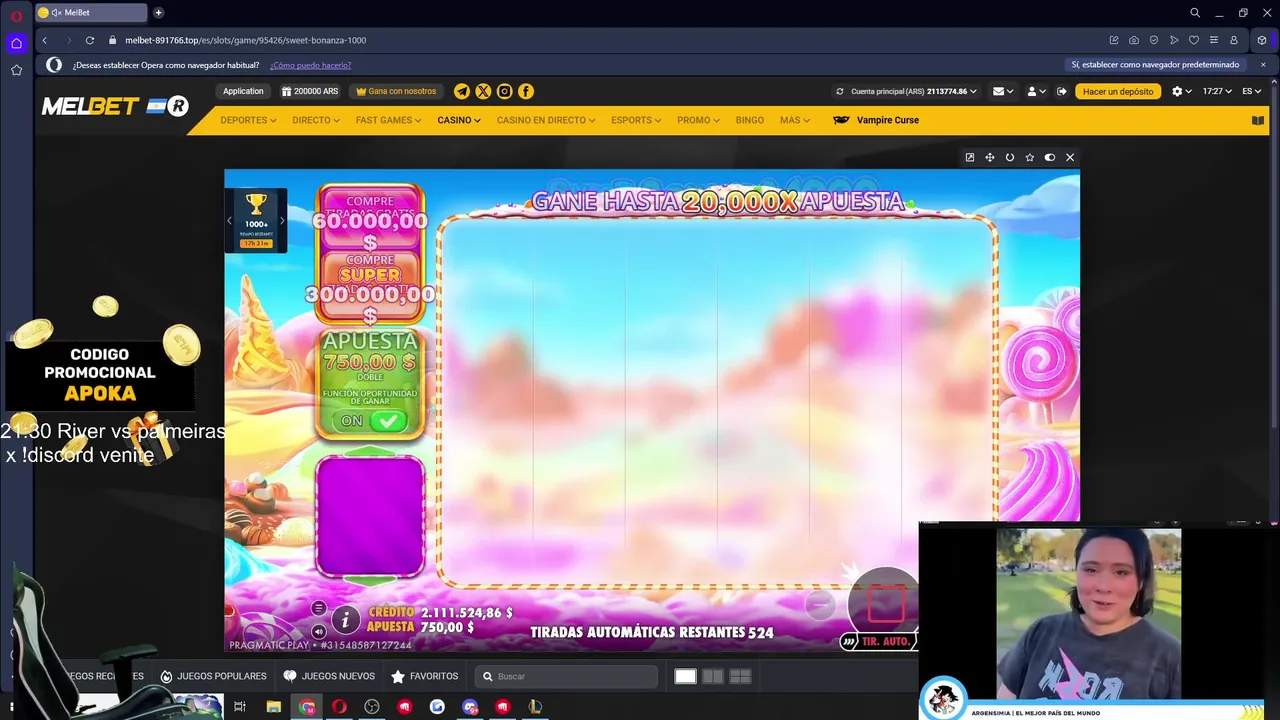Go to the BINGO page
The image size is (1280, 720).
point(749,120)
